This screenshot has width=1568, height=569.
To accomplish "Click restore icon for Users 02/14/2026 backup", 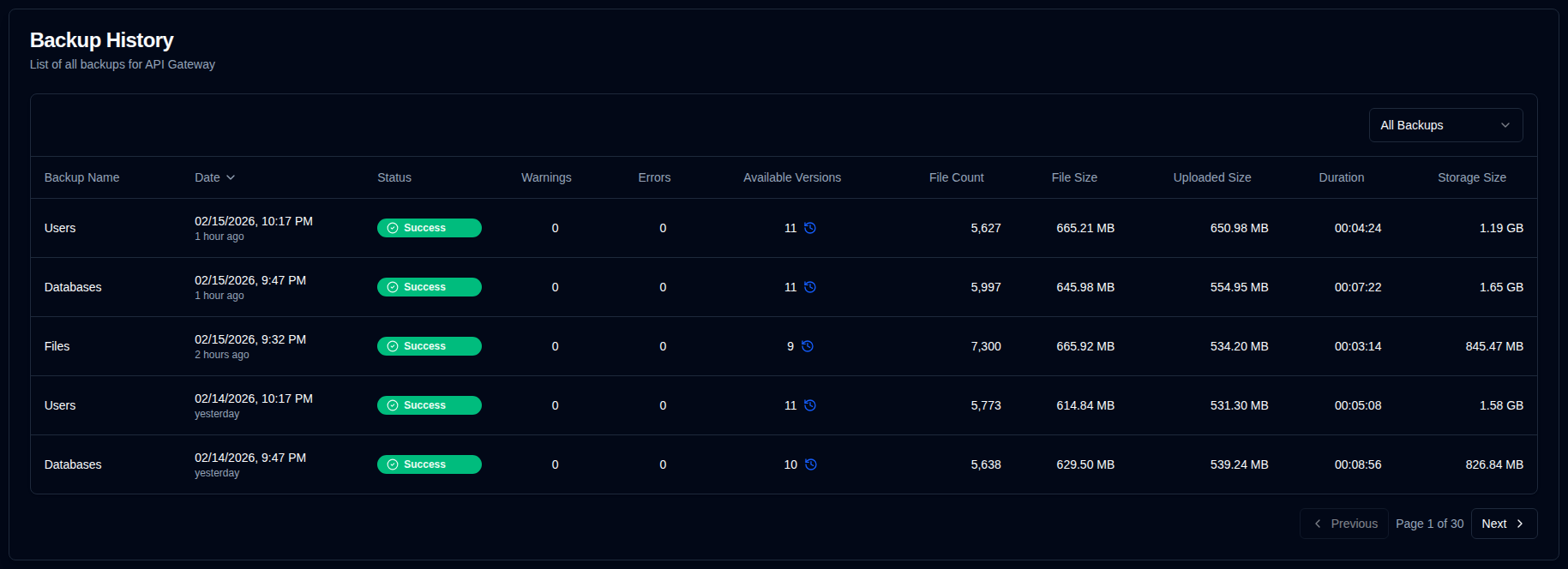I will tap(809, 405).
